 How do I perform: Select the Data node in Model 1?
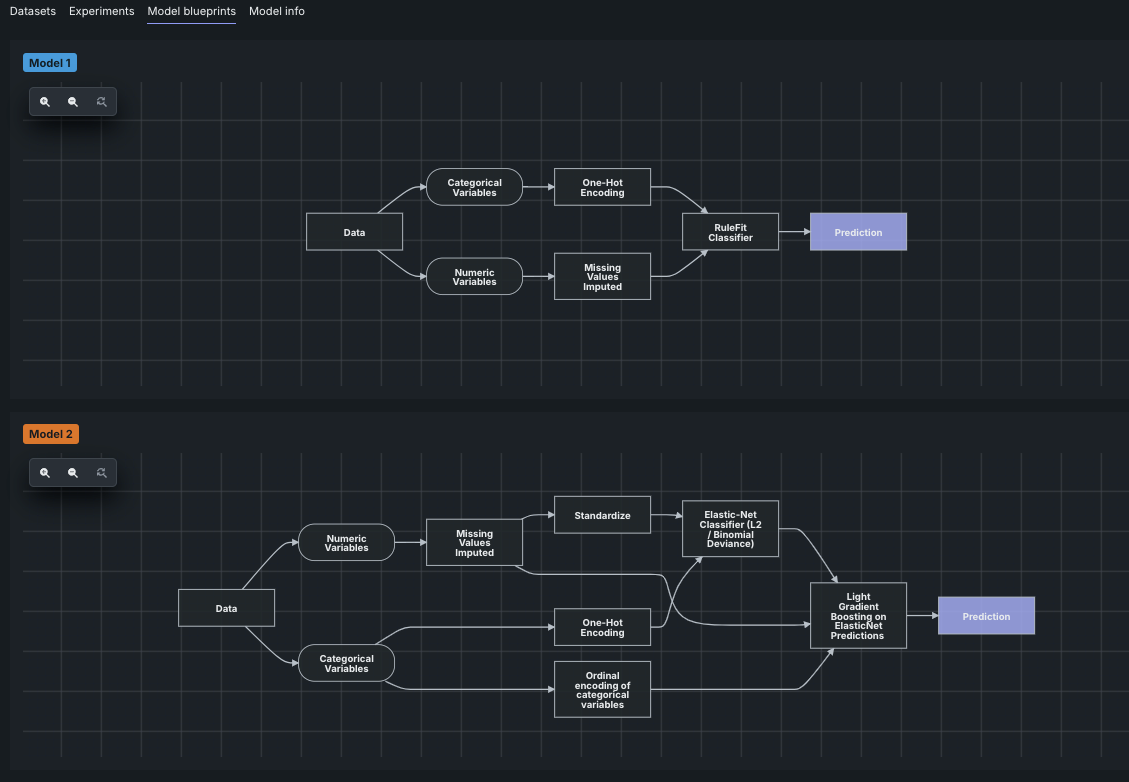pos(354,232)
